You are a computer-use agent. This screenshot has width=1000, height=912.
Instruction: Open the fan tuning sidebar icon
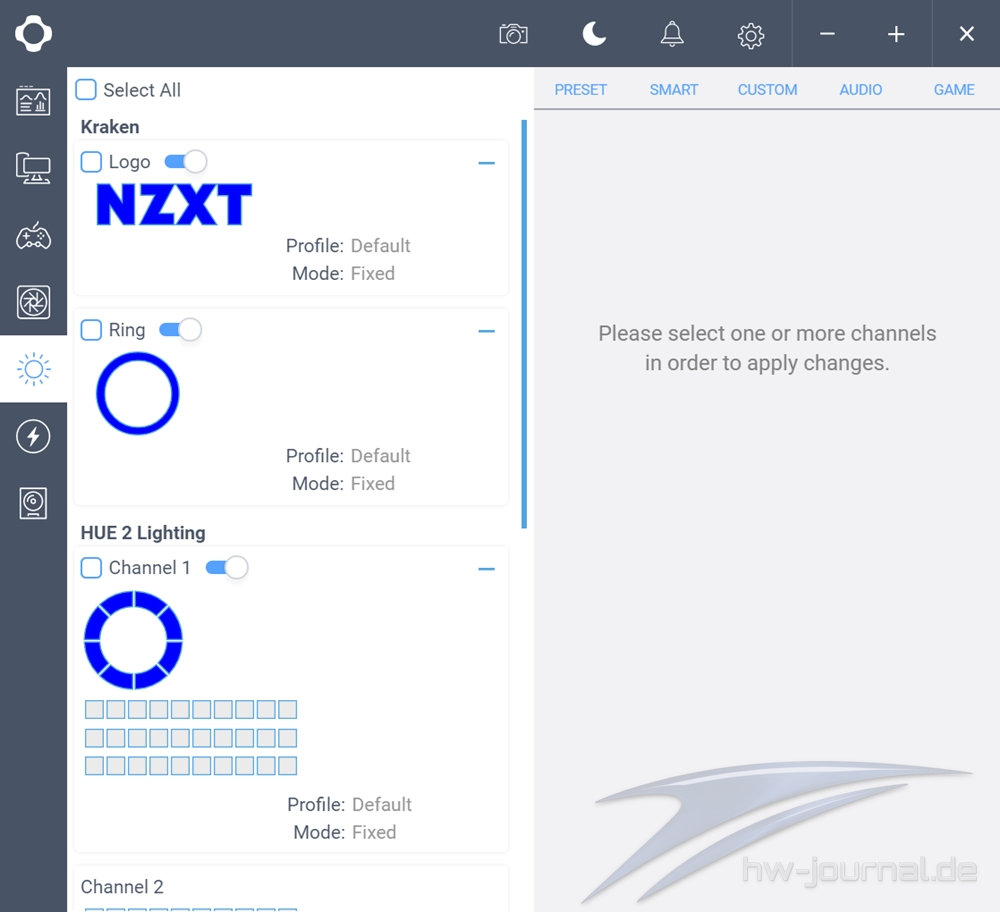(33, 302)
